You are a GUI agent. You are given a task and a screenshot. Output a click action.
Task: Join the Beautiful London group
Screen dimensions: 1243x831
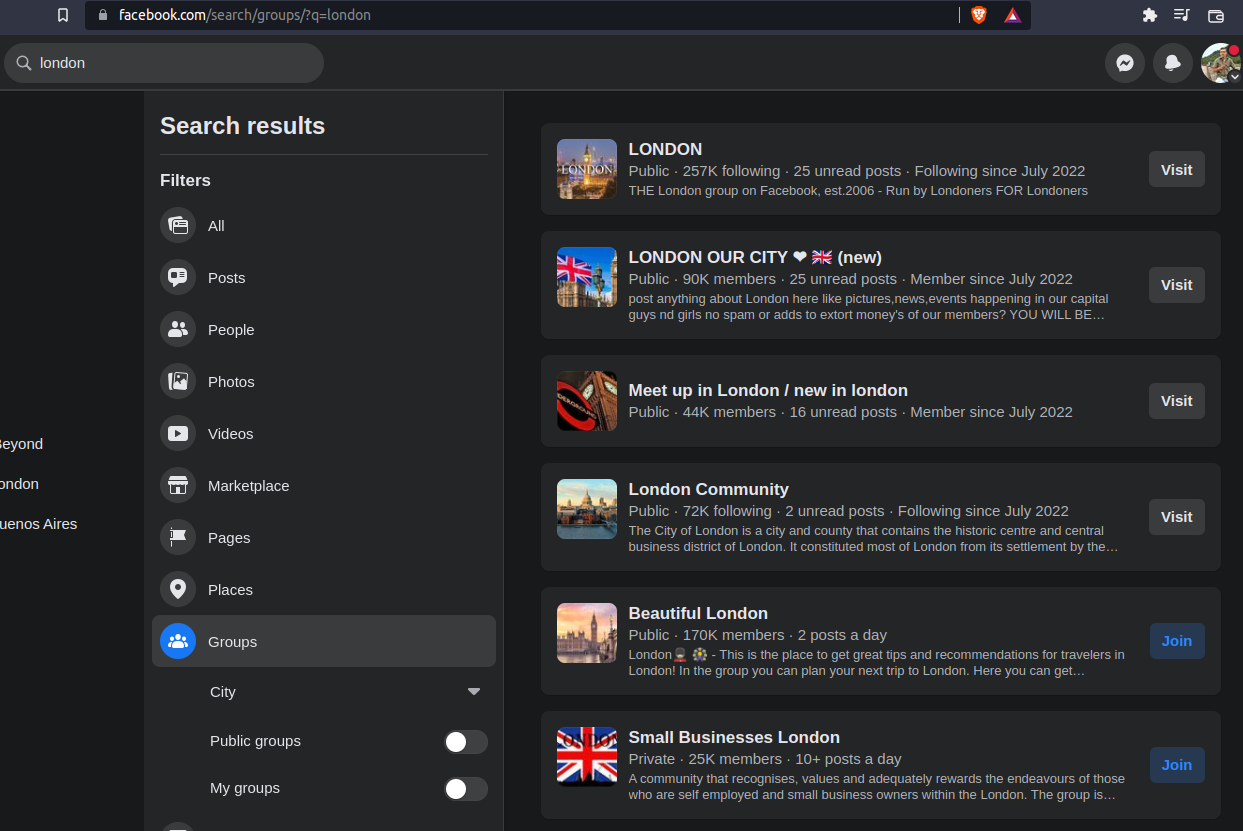[1177, 641]
